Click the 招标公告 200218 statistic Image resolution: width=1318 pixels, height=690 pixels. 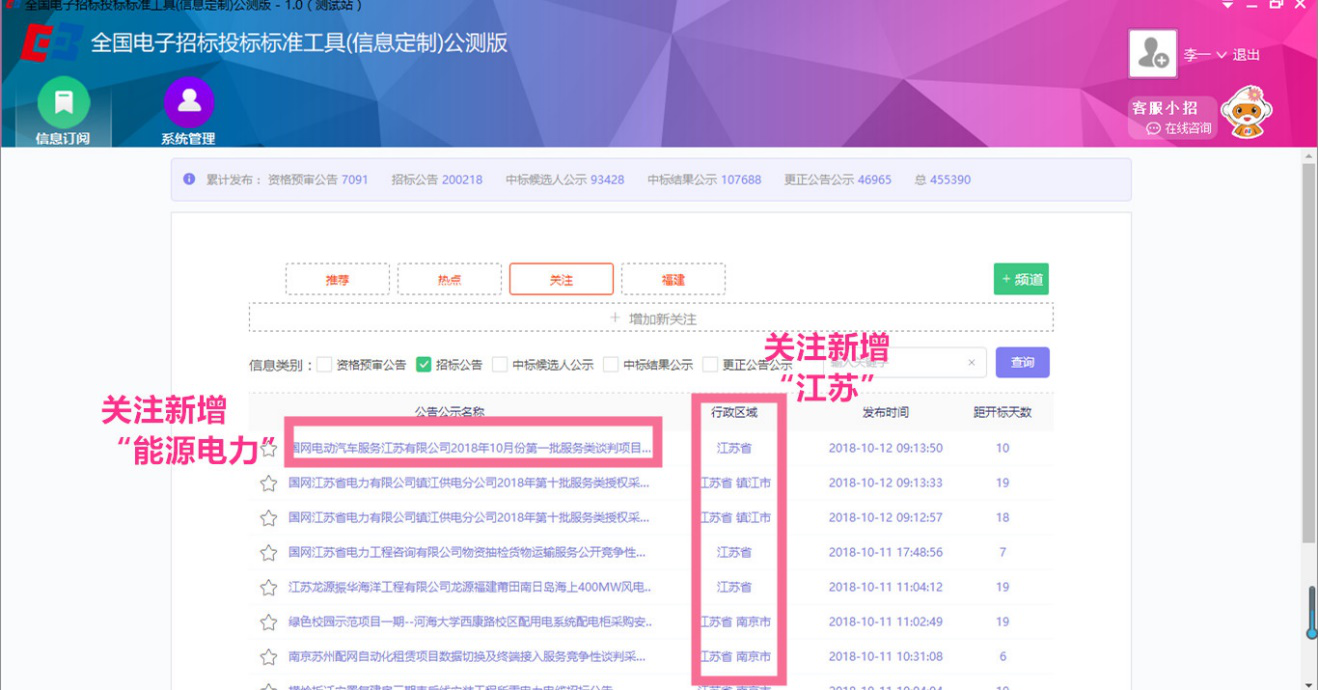(x=437, y=180)
